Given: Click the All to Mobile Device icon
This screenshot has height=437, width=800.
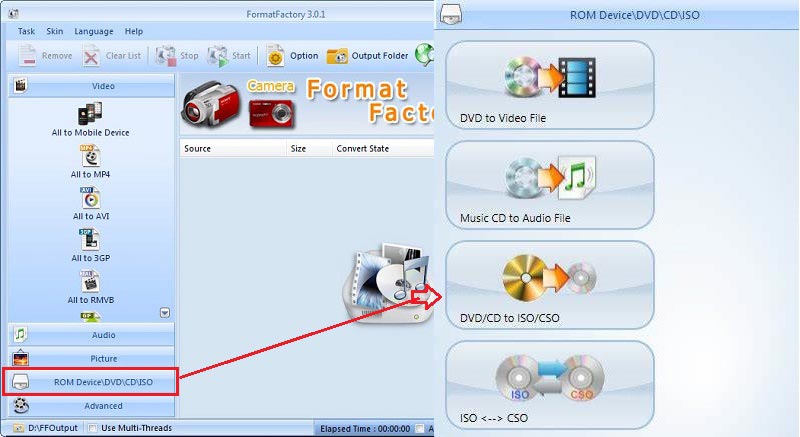Looking at the screenshot, I should 91,113.
